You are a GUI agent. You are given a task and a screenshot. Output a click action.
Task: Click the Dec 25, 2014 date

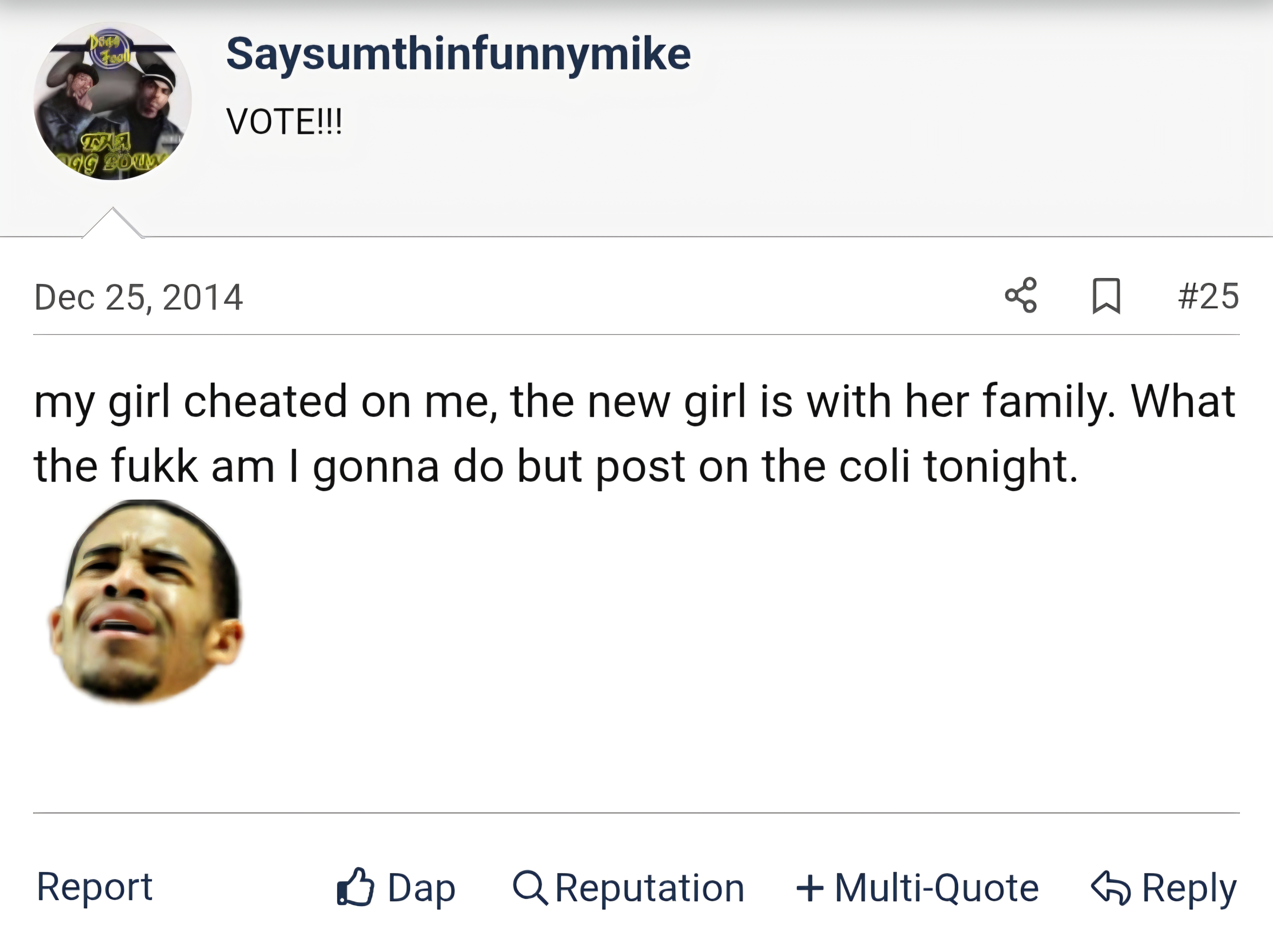[139, 297]
